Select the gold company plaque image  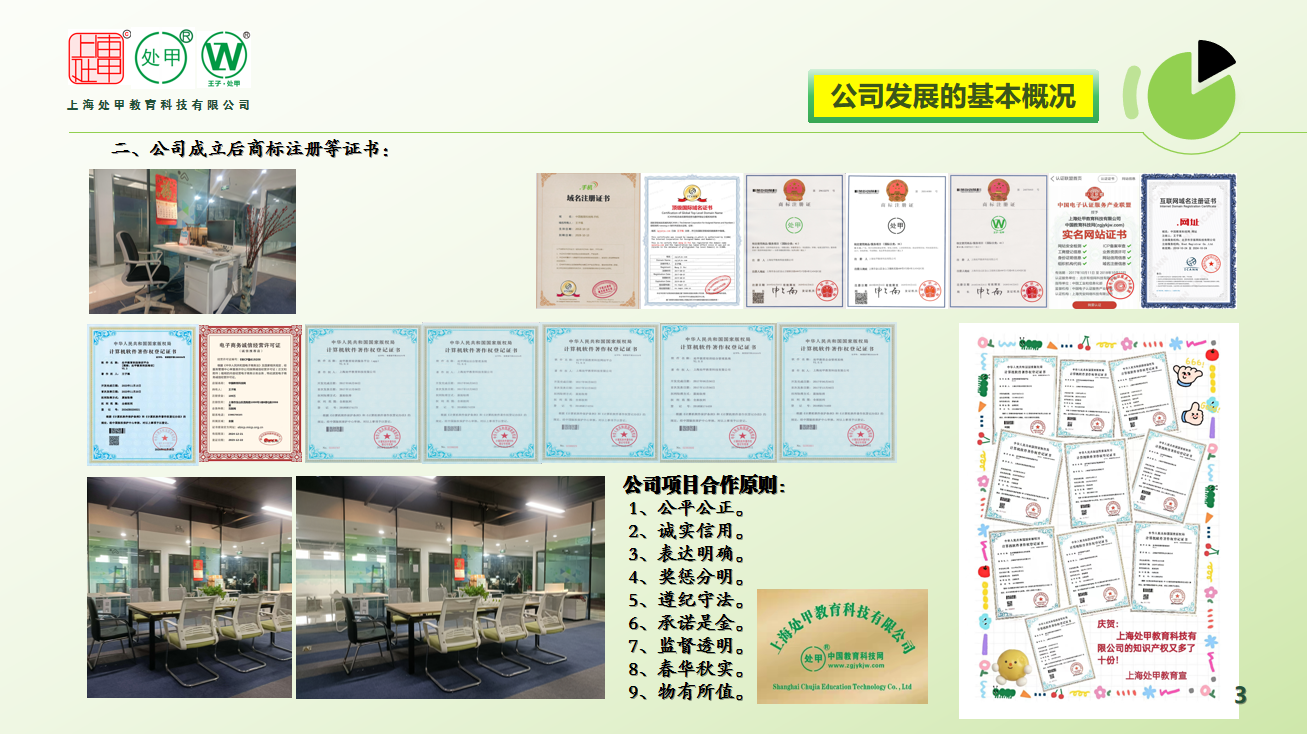point(842,646)
